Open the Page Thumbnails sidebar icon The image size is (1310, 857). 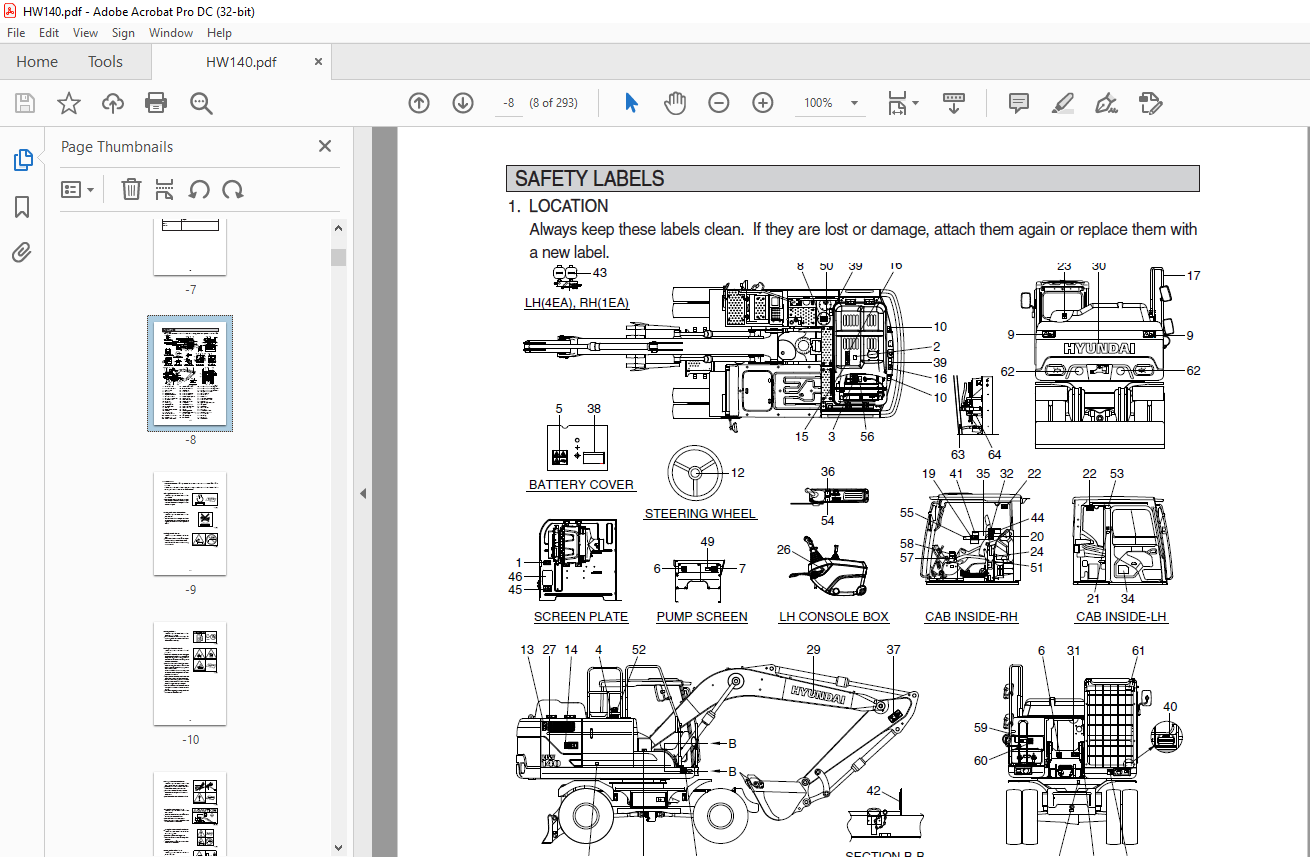[22, 160]
